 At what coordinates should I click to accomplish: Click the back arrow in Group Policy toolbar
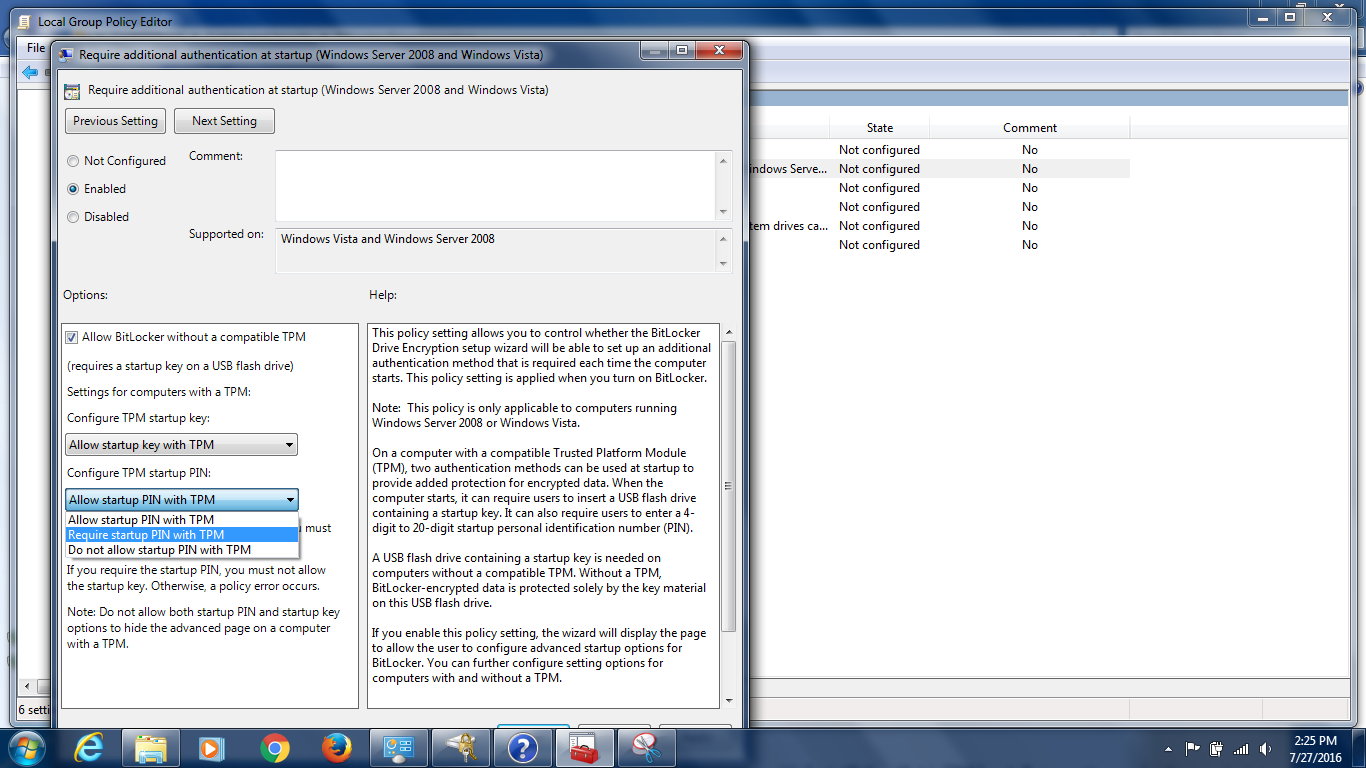(x=29, y=72)
